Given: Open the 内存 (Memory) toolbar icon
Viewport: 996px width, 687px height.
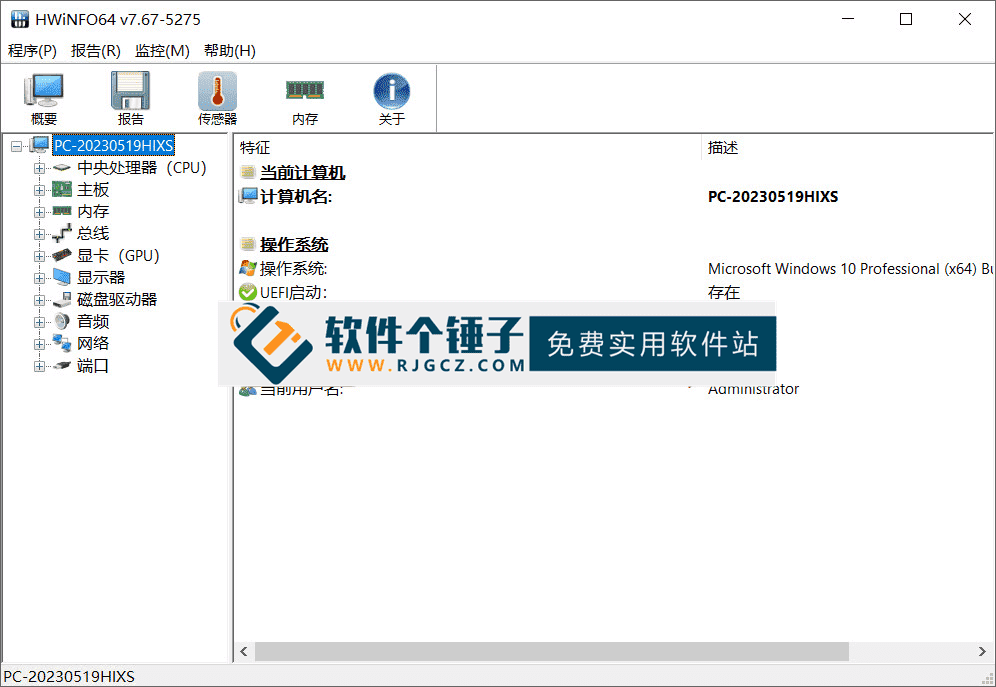Looking at the screenshot, I should tap(304, 97).
